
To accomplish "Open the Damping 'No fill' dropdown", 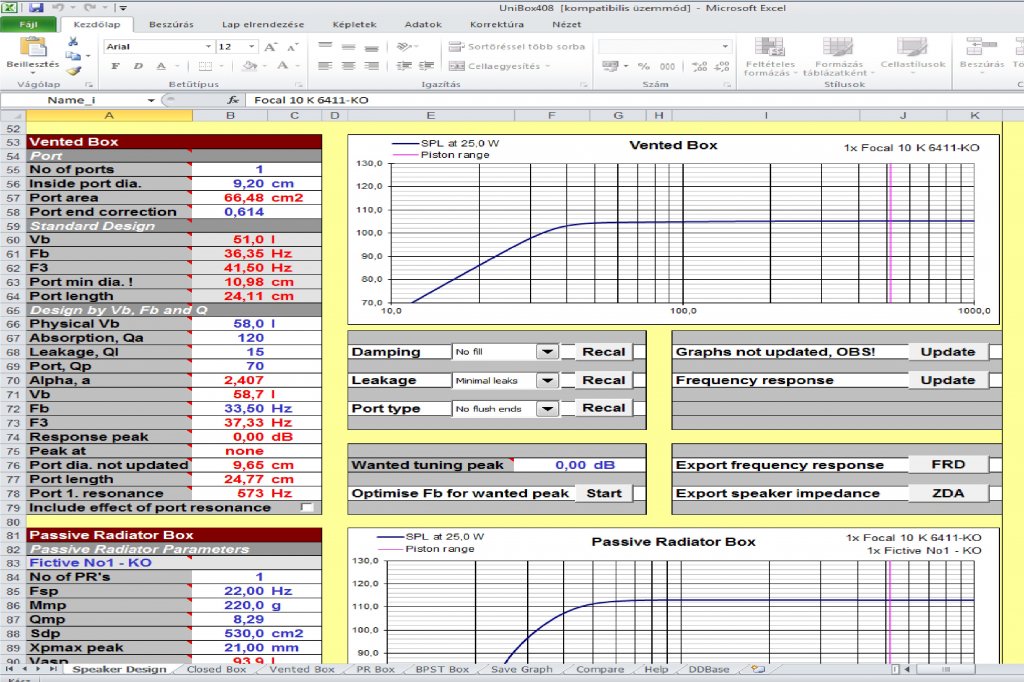I will [547, 351].
